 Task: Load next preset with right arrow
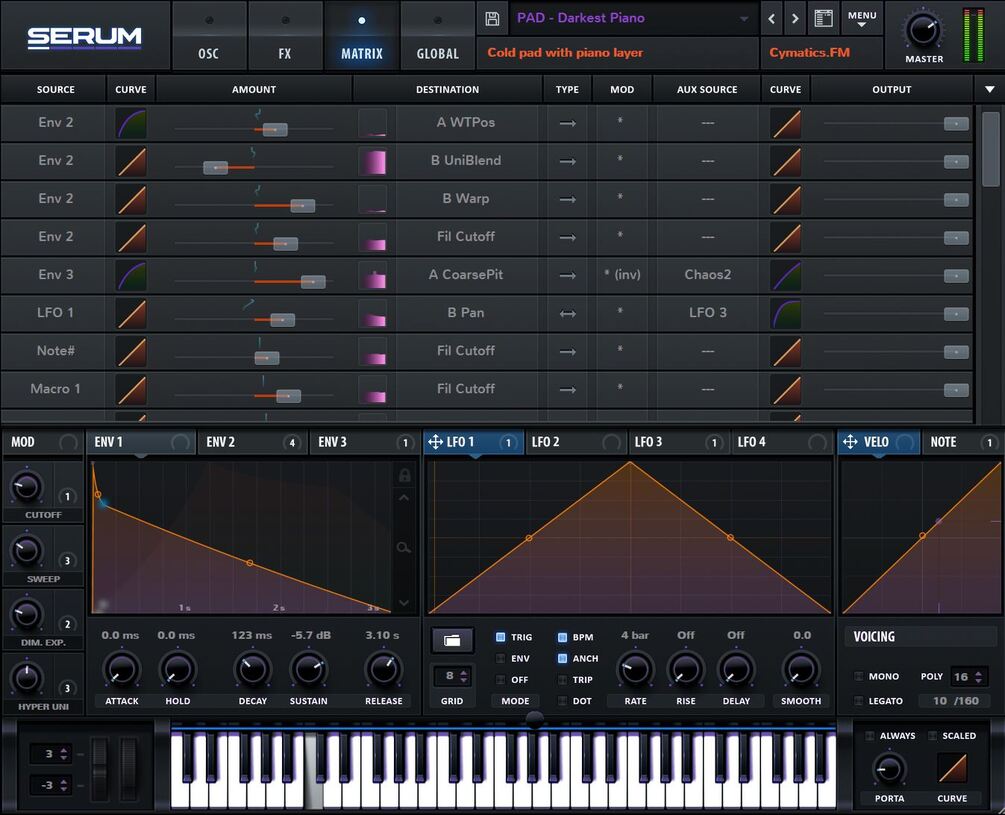pyautogui.click(x=795, y=19)
